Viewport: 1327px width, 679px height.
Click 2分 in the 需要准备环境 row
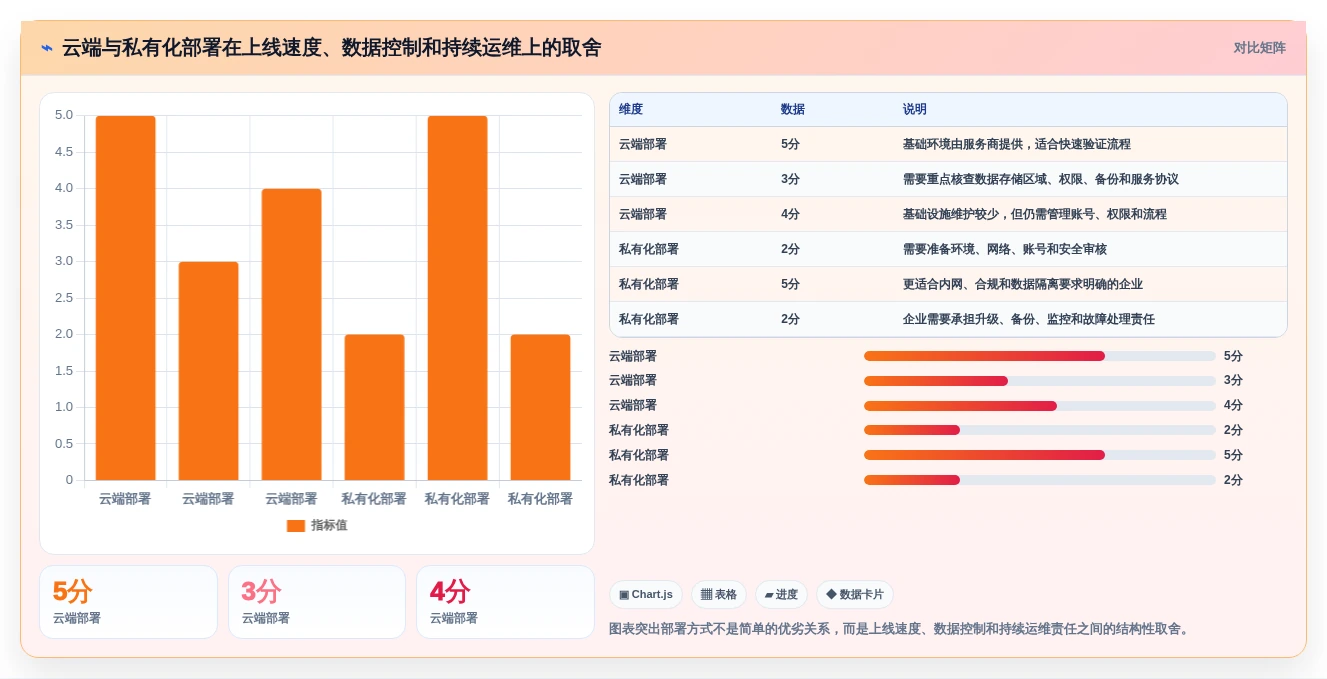click(x=790, y=249)
